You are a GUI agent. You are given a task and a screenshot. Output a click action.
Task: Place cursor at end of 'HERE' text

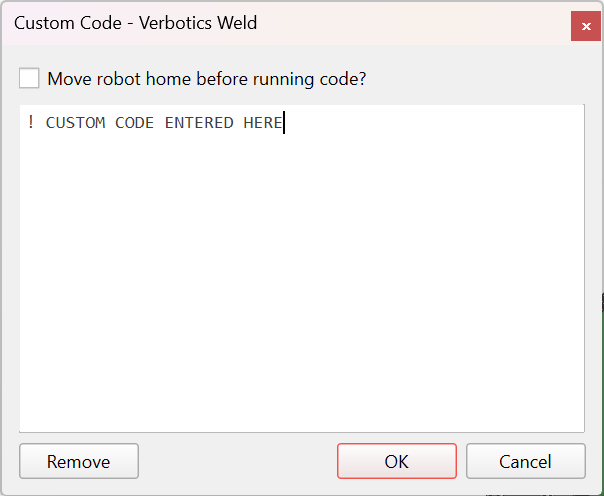pyautogui.click(x=284, y=123)
